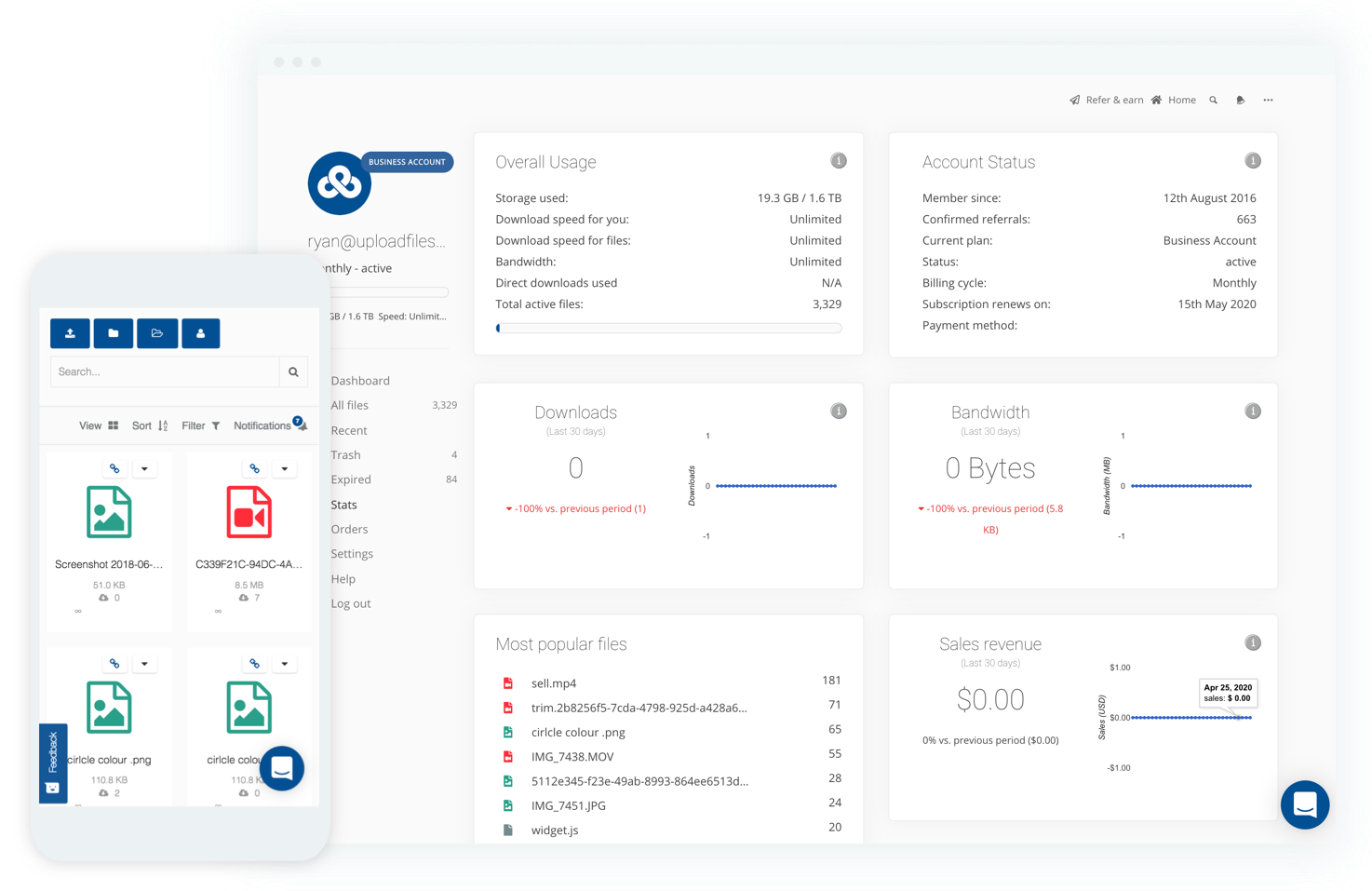Click the Refer & earn link
Screen dimensions: 1372x891
click(x=1106, y=101)
